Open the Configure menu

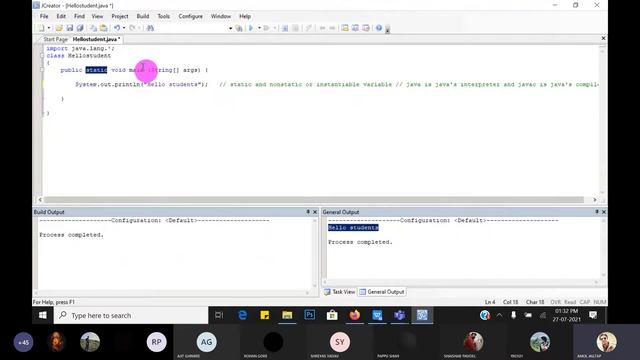click(191, 16)
